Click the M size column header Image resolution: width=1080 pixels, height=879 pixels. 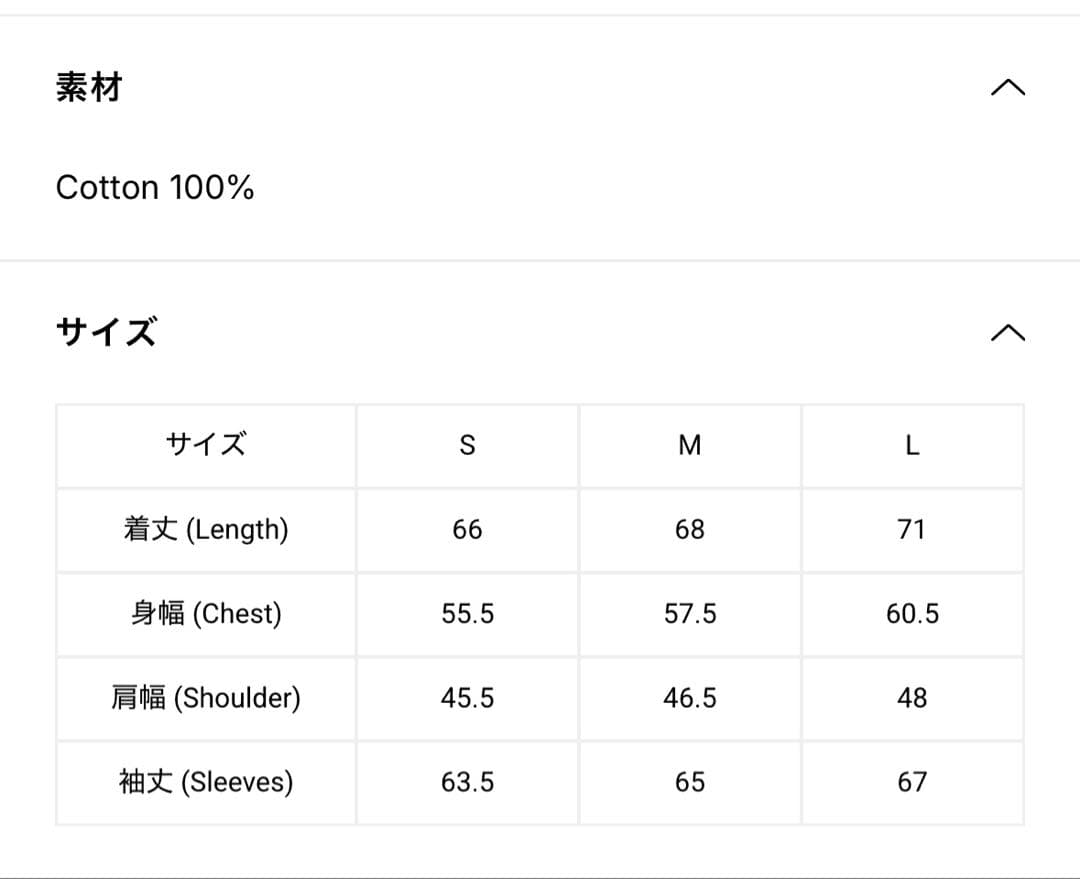tap(690, 445)
